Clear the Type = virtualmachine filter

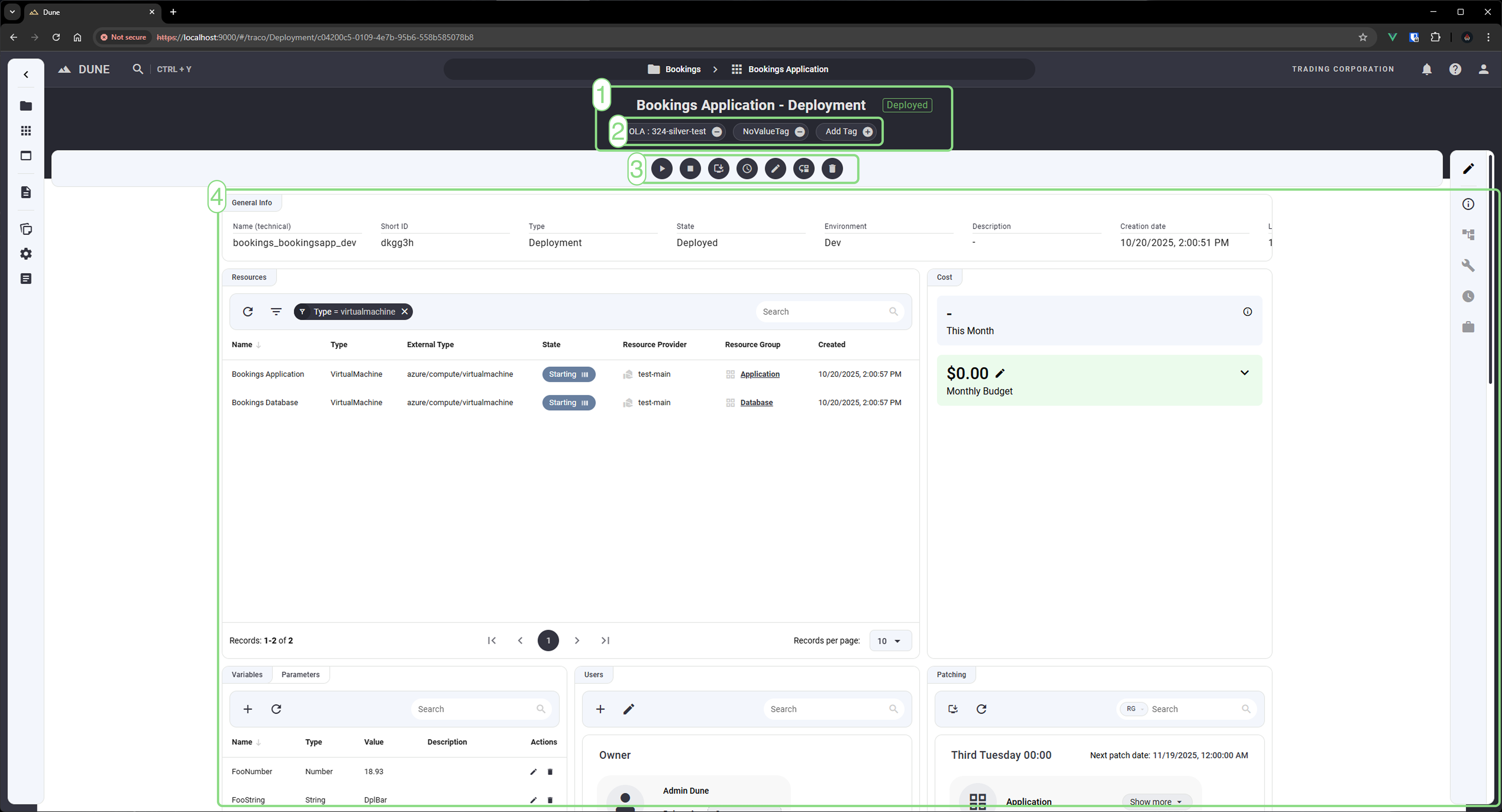pyautogui.click(x=405, y=312)
